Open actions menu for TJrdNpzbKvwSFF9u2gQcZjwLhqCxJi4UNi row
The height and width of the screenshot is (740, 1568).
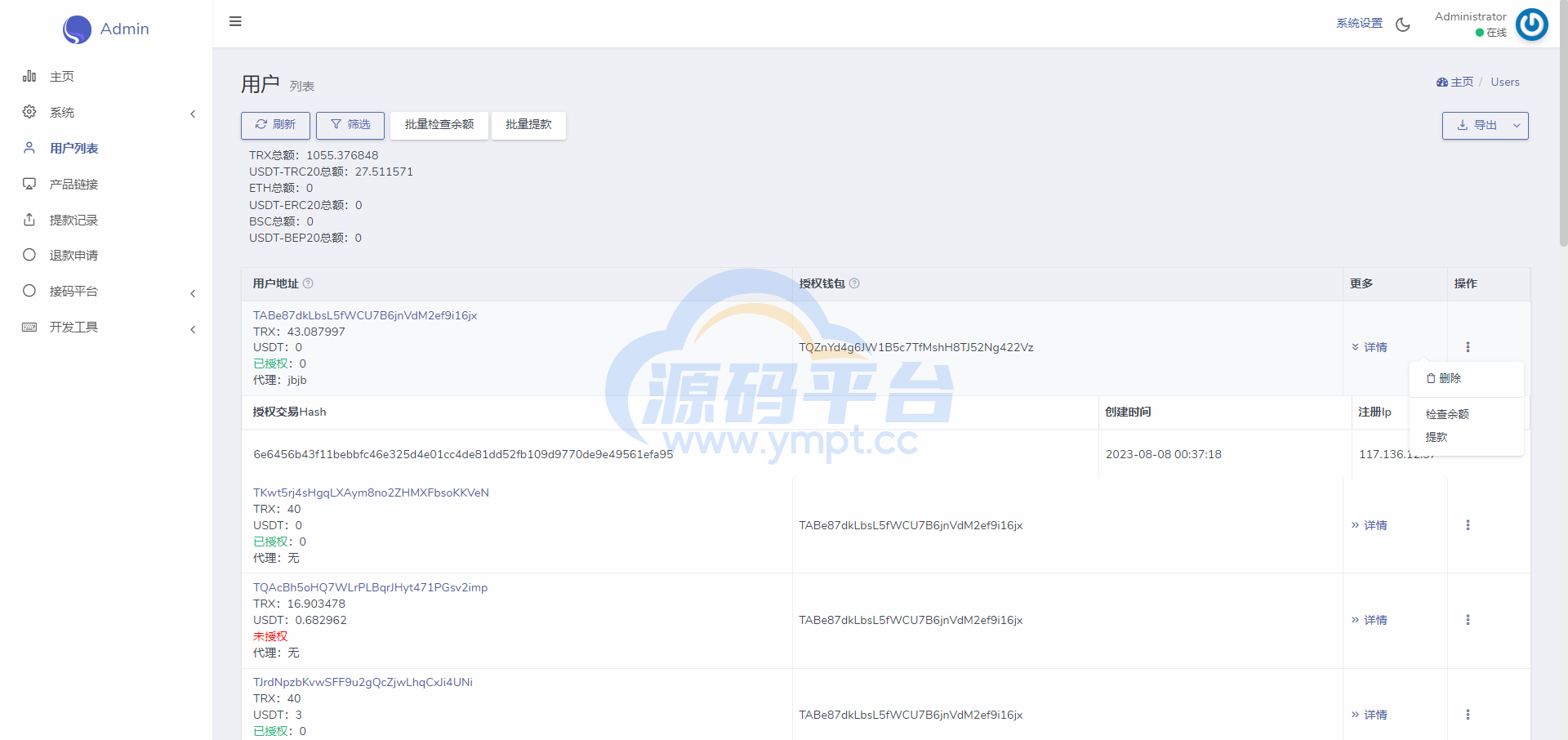click(1468, 715)
